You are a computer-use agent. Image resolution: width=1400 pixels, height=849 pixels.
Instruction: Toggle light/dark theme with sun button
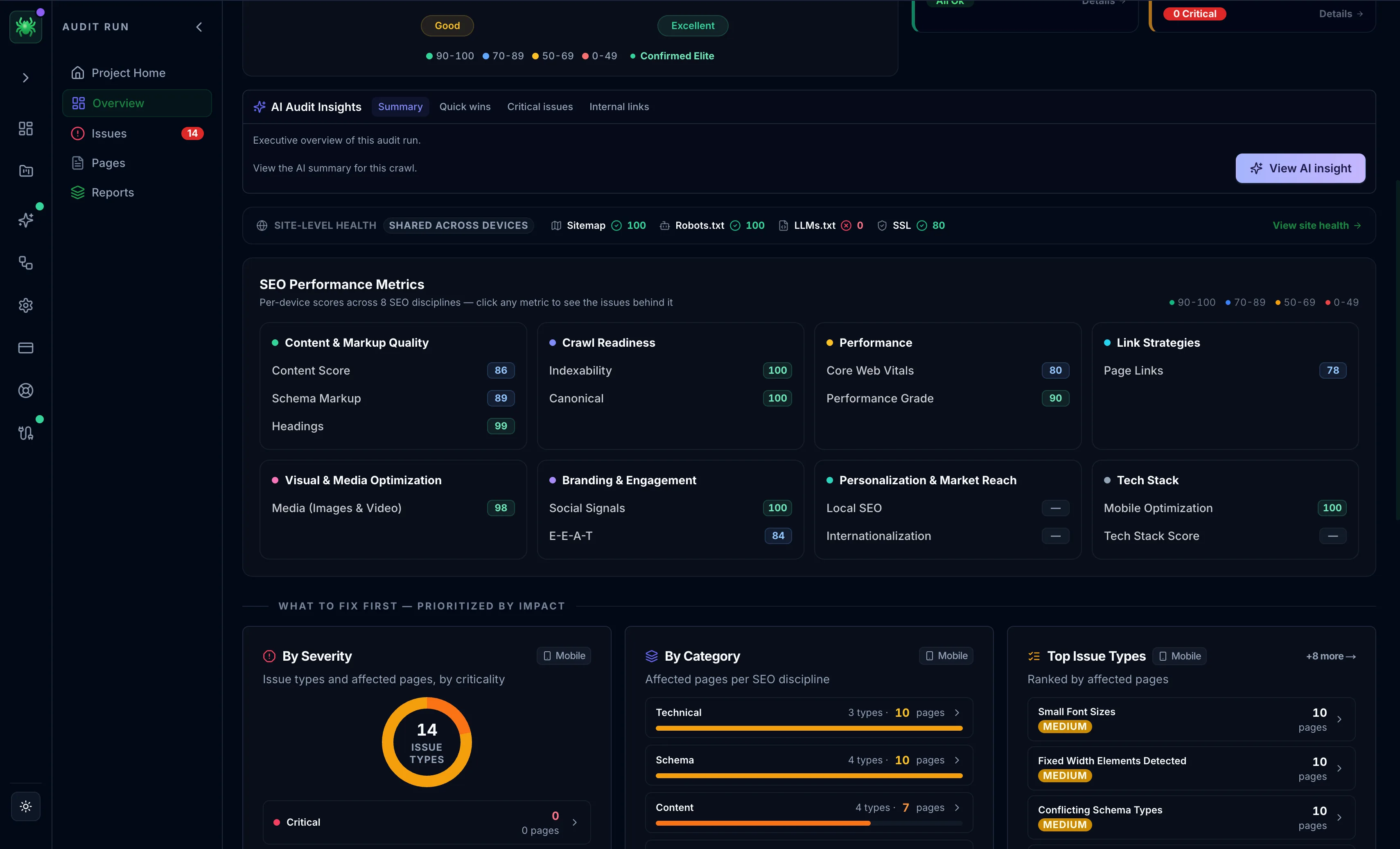pos(25,806)
